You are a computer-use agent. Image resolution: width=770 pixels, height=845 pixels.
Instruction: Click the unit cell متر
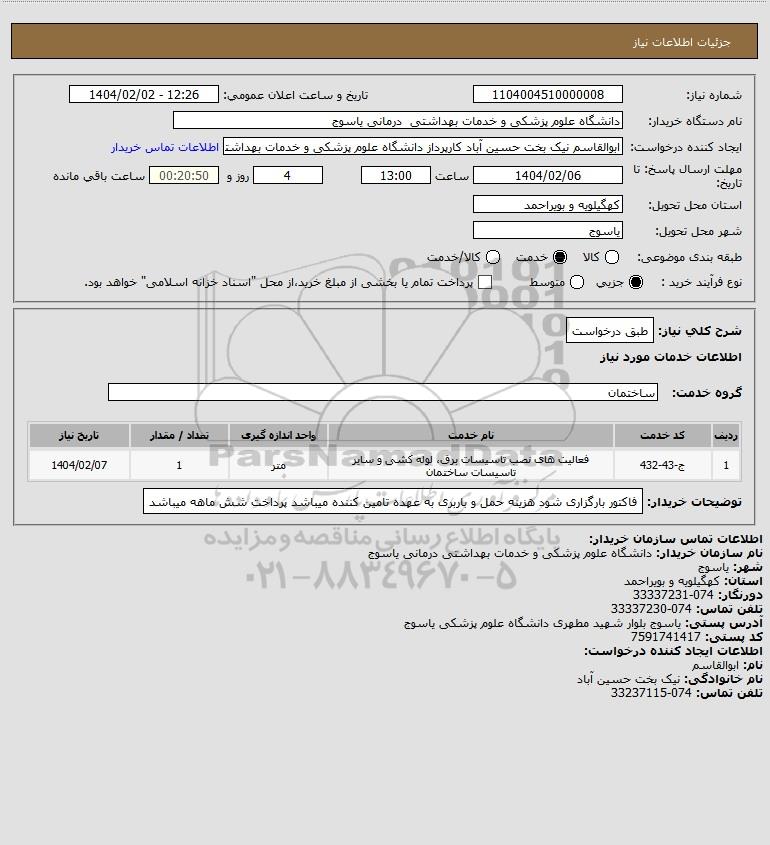tap(278, 465)
